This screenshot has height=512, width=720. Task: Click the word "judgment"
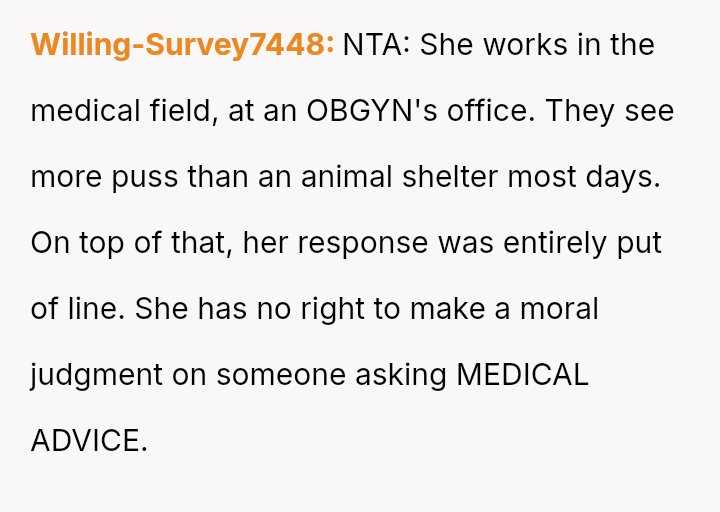[96, 375]
